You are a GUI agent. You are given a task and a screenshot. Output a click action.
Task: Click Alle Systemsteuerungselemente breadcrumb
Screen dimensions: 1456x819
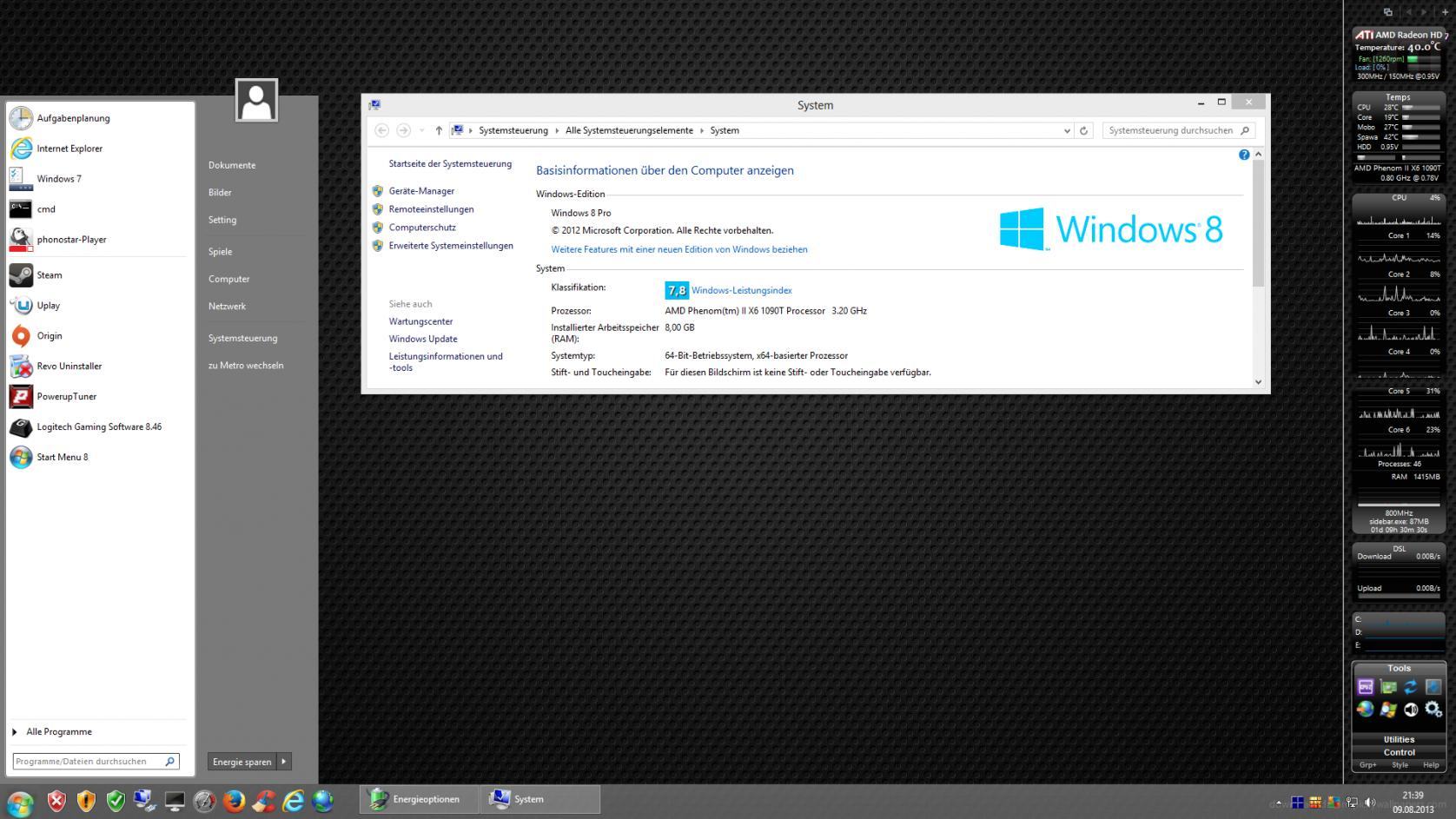[x=629, y=130]
